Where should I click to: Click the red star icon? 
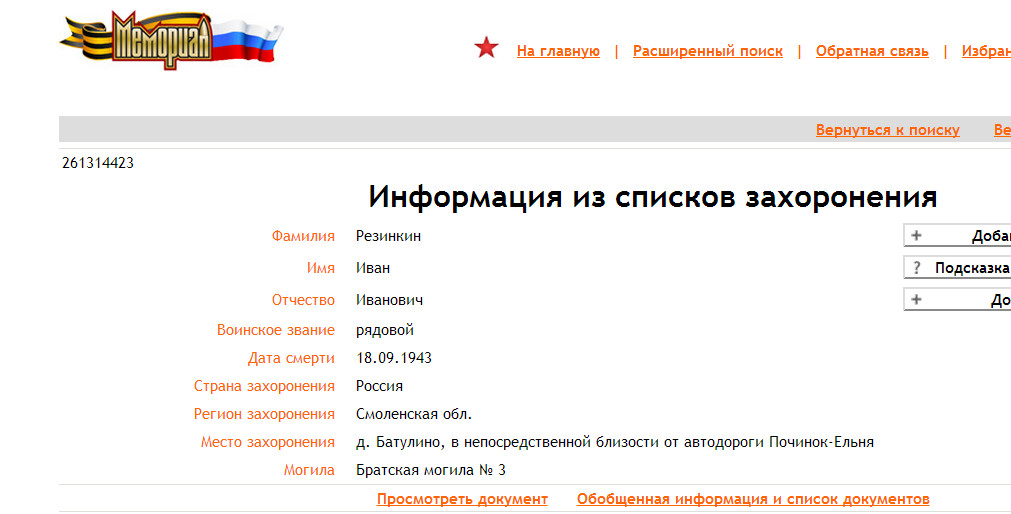487,48
